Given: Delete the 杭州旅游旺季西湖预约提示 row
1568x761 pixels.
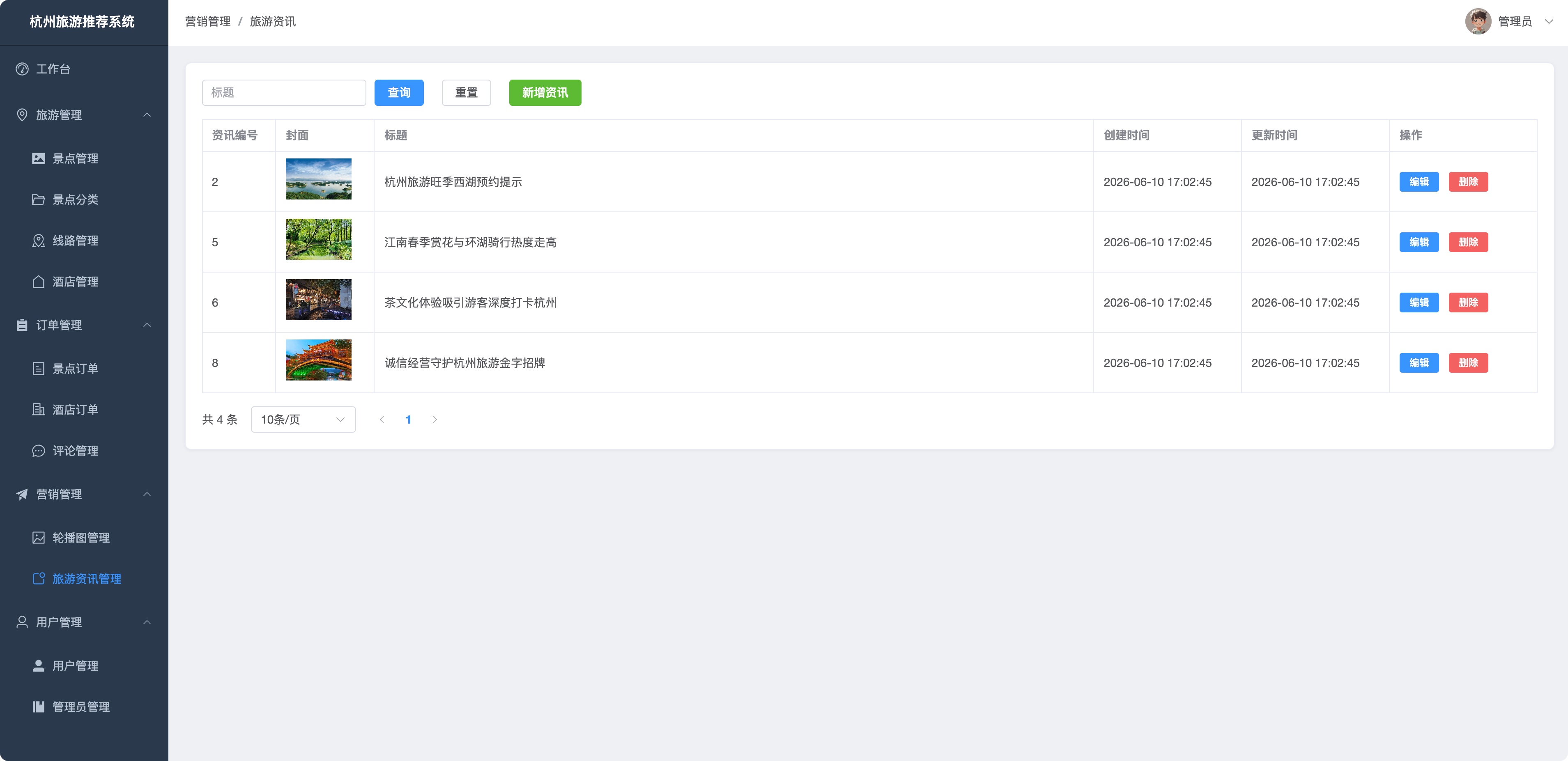Looking at the screenshot, I should click(1468, 182).
